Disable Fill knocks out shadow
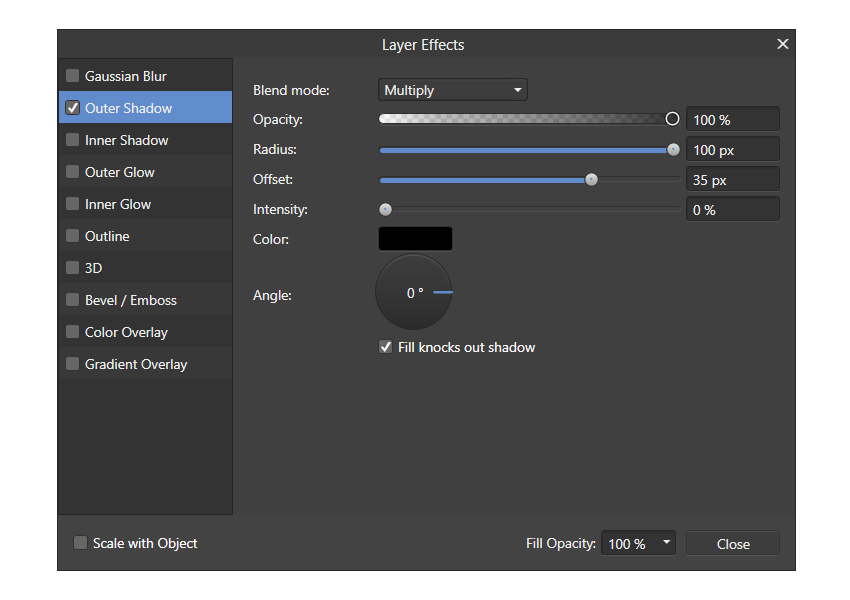The height and width of the screenshot is (600, 850). tap(385, 346)
